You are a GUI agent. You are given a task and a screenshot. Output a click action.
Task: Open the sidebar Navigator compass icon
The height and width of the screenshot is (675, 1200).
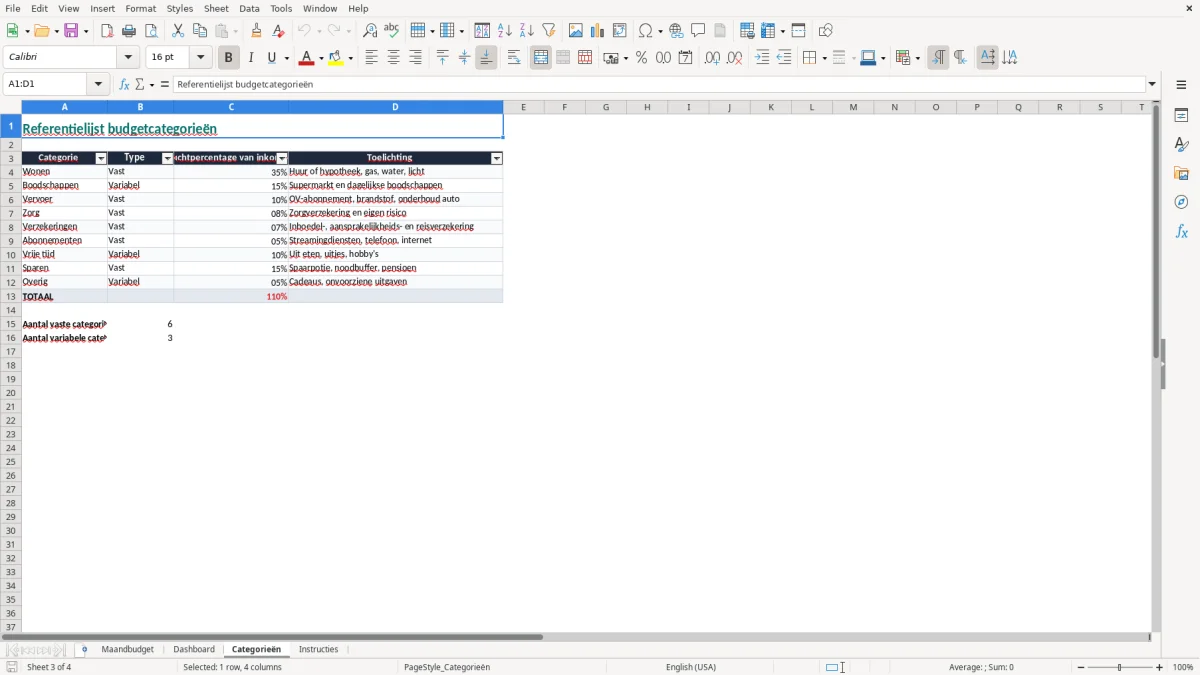[x=1181, y=202]
